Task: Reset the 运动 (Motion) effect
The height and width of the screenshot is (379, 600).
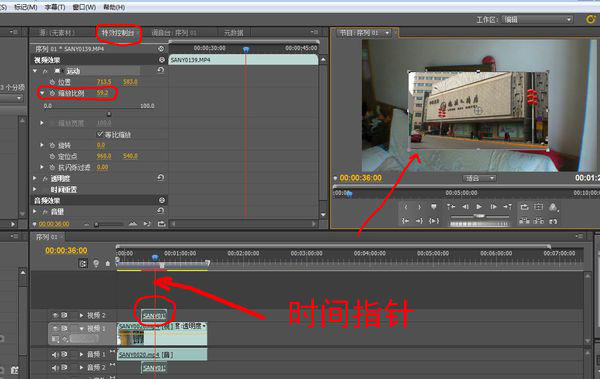Action: 161,70
